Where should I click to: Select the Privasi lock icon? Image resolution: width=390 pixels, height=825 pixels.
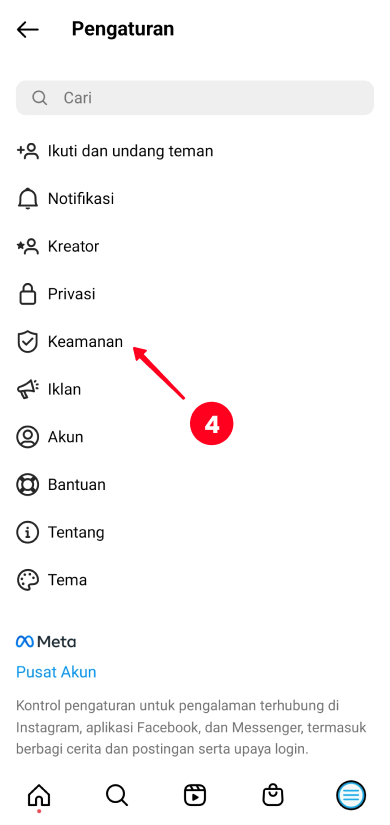[x=27, y=294]
